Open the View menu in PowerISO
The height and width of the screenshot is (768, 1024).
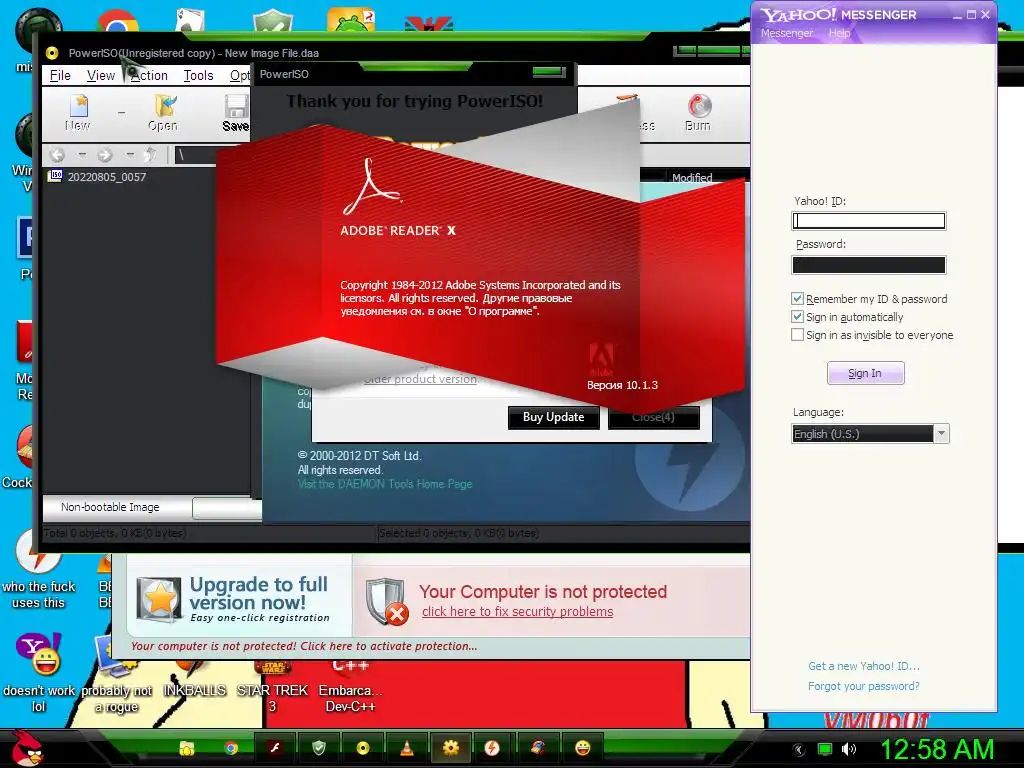[101, 76]
